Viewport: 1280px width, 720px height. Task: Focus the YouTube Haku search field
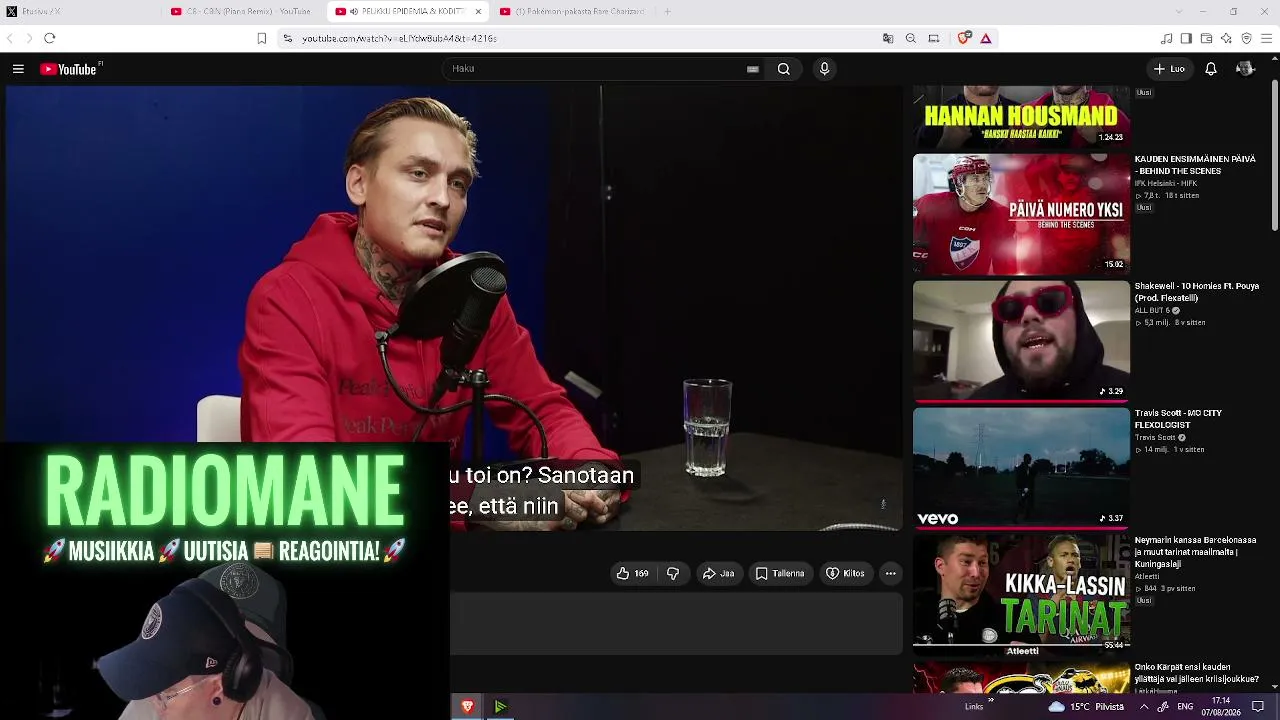tap(598, 69)
